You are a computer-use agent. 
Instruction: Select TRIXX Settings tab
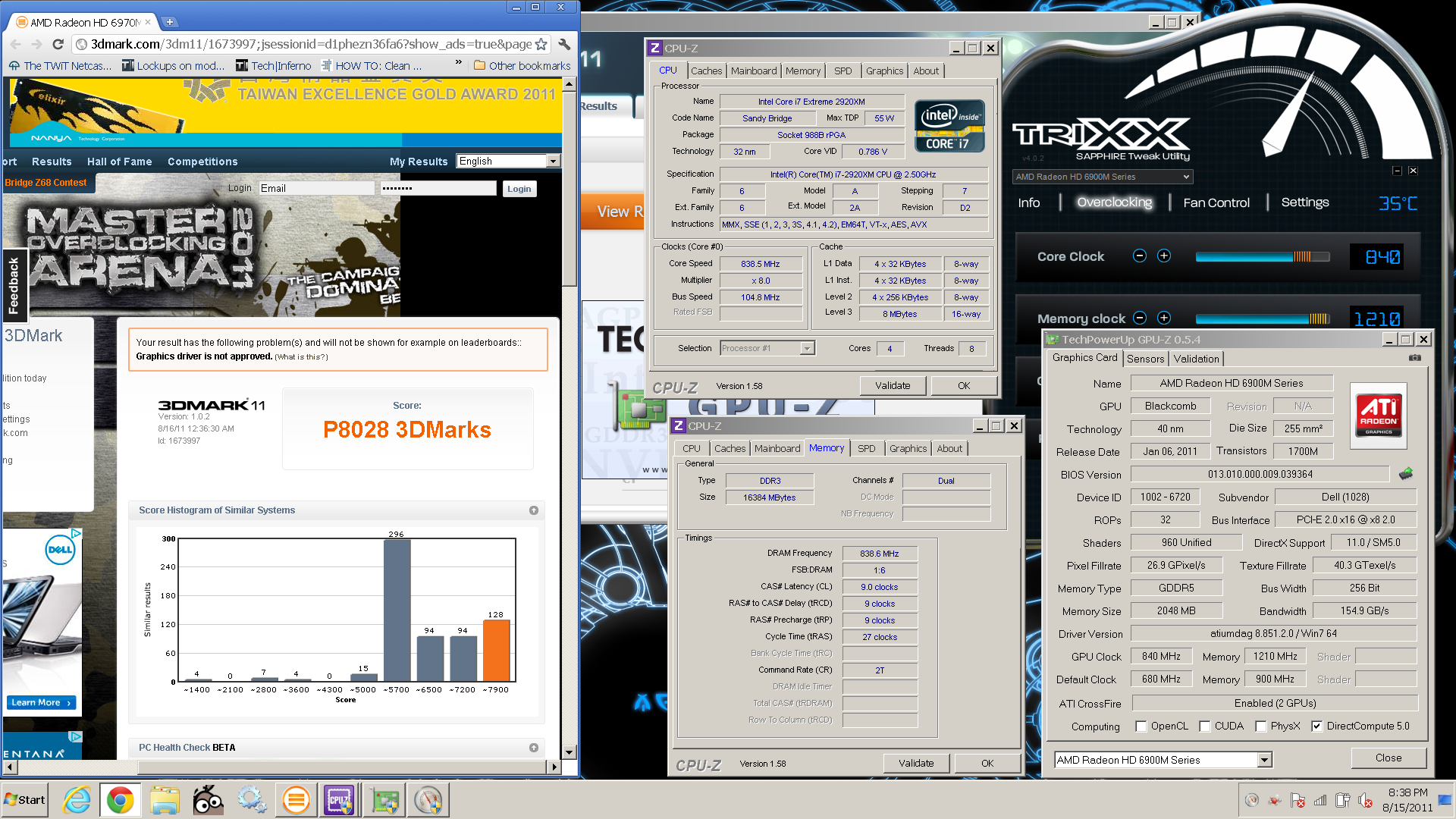pyautogui.click(x=1305, y=202)
